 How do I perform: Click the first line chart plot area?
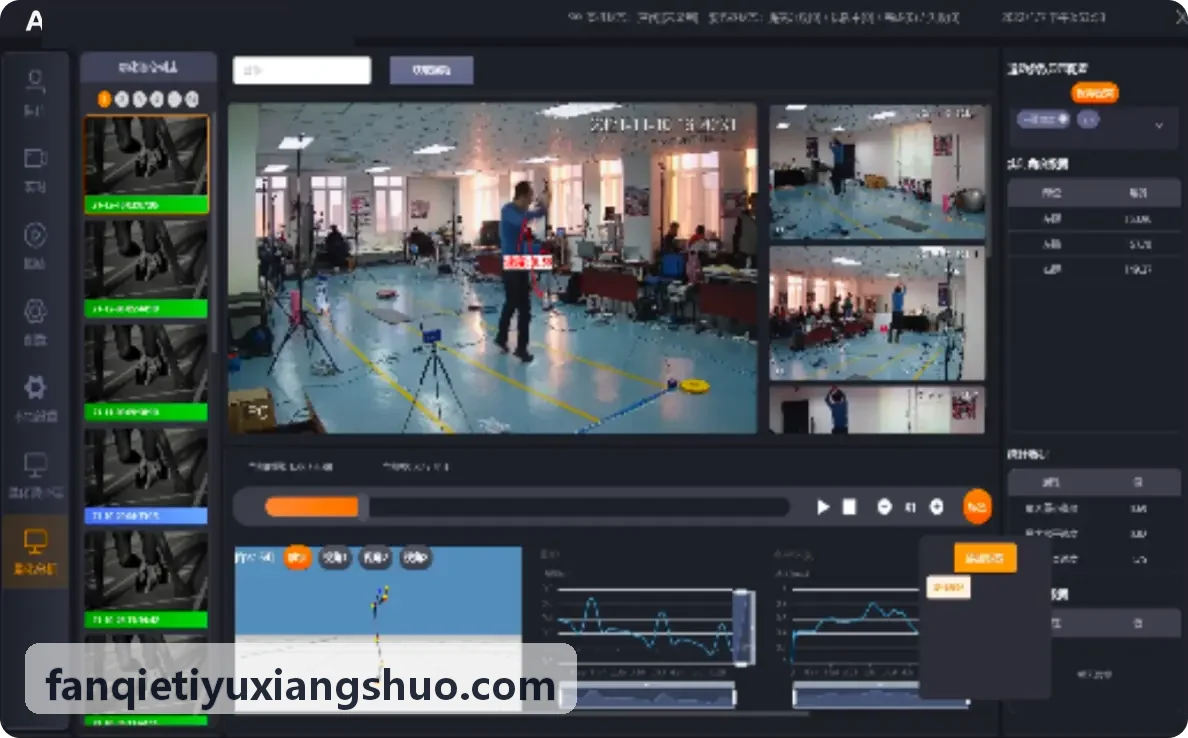point(644,625)
